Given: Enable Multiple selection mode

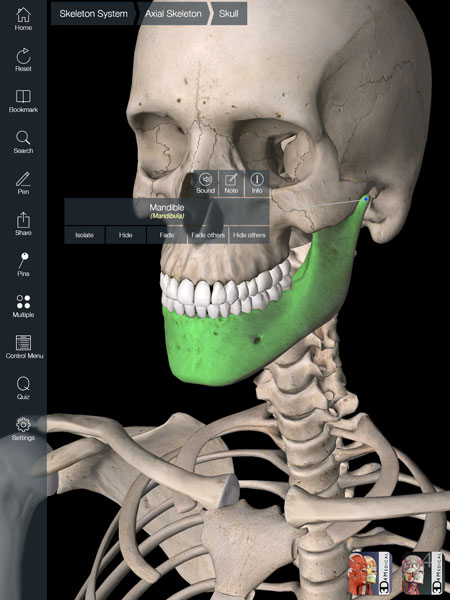Looking at the screenshot, I should click(x=23, y=306).
